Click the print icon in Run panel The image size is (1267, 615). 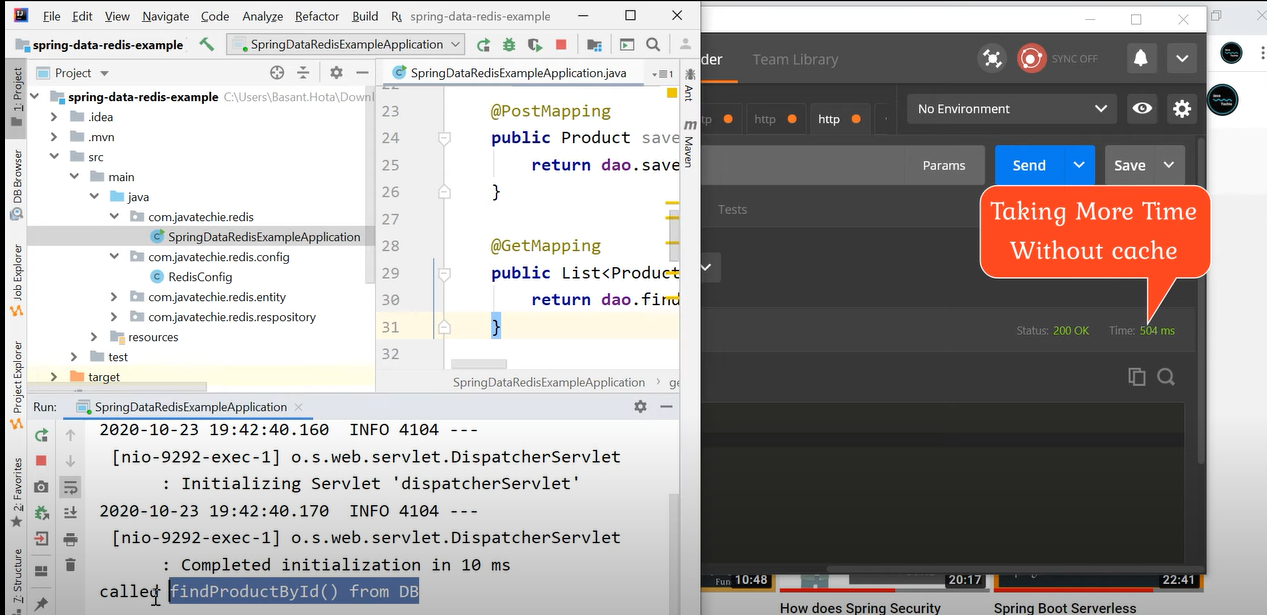click(x=70, y=539)
